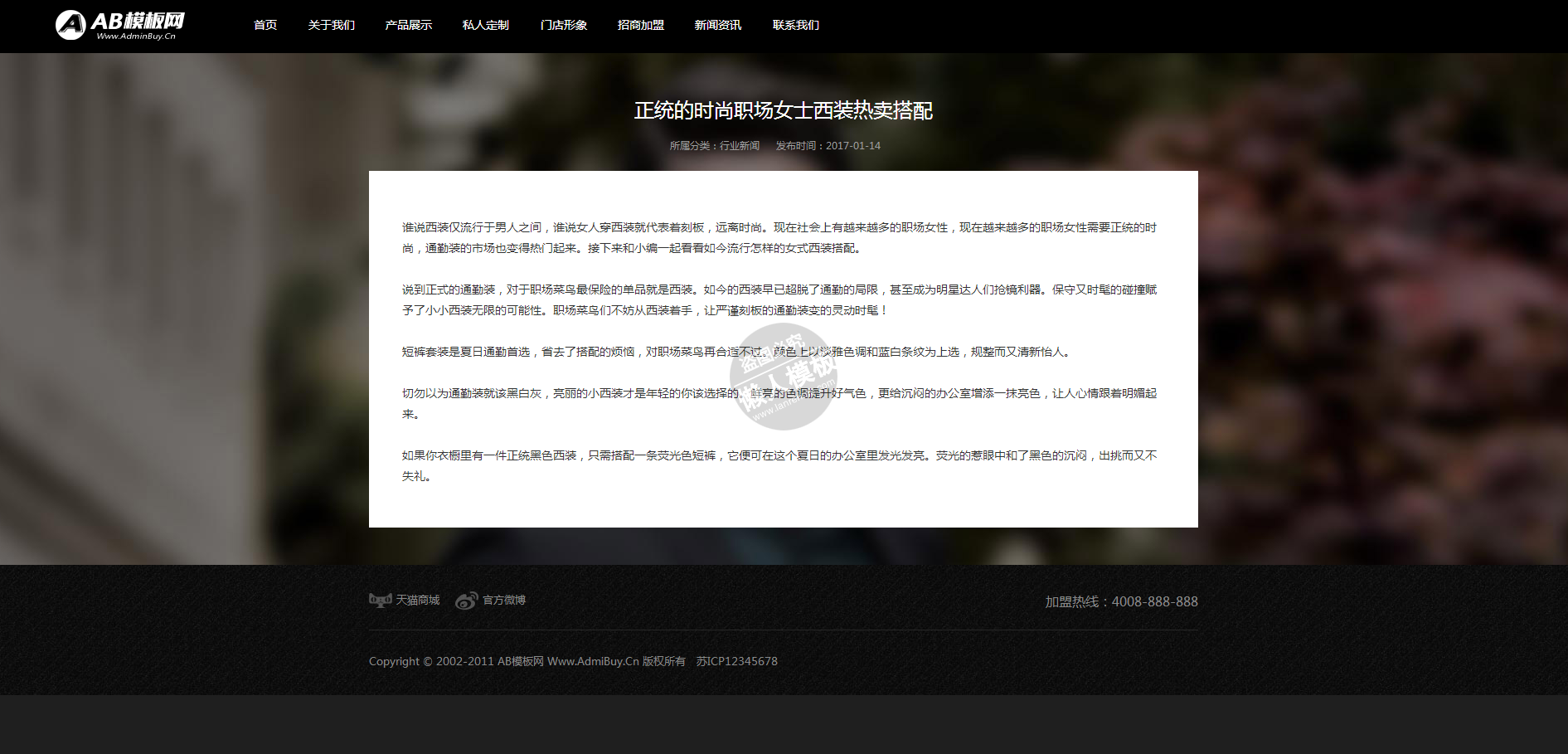Click the 苏ICP12345678 registration text
Image resolution: width=1568 pixels, height=754 pixels.
(736, 661)
